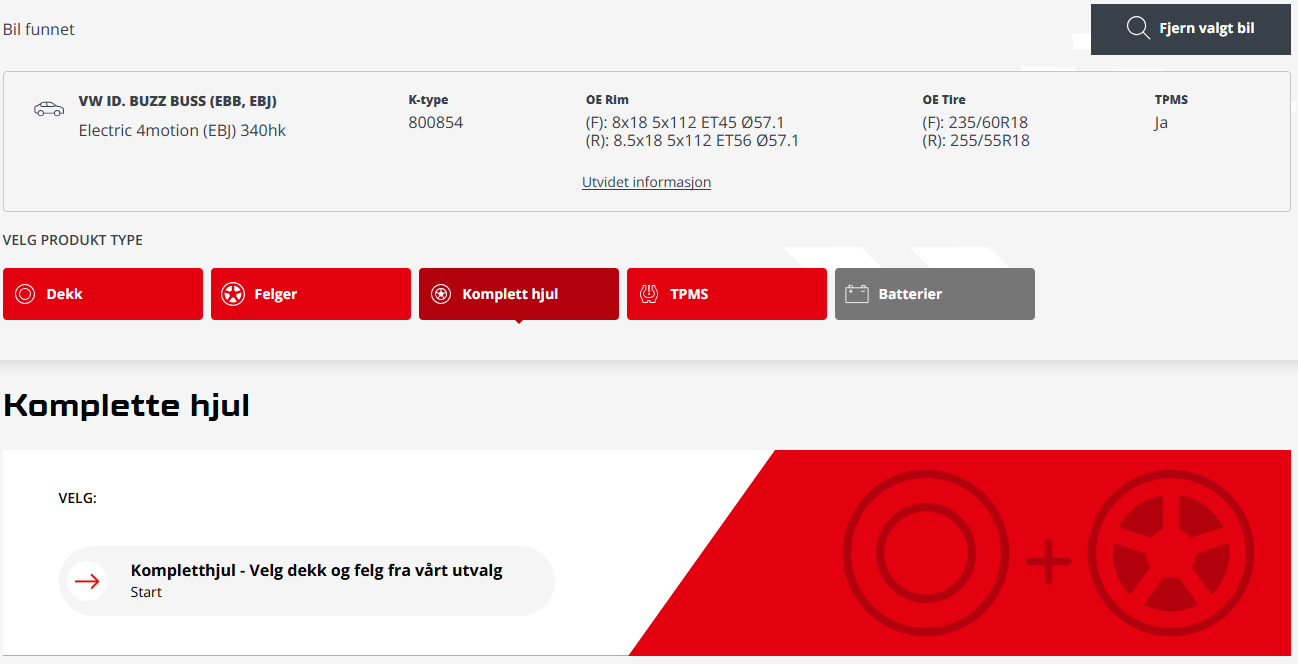Click the magnifier icon in Fjern valgt bil

(x=1138, y=28)
